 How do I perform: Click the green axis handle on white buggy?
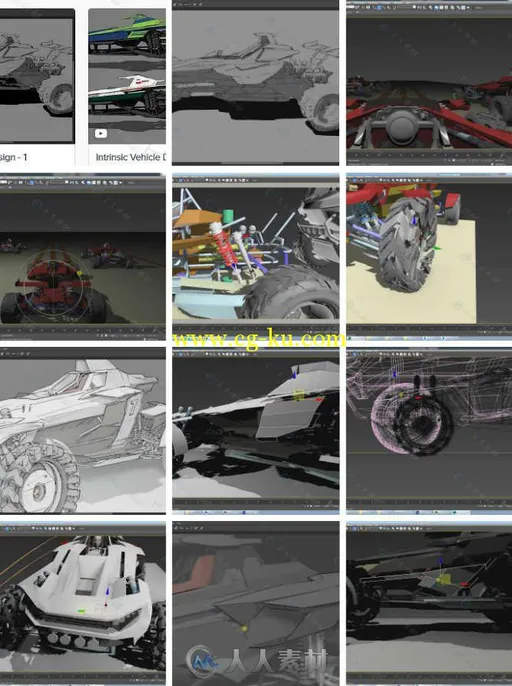(x=81, y=611)
